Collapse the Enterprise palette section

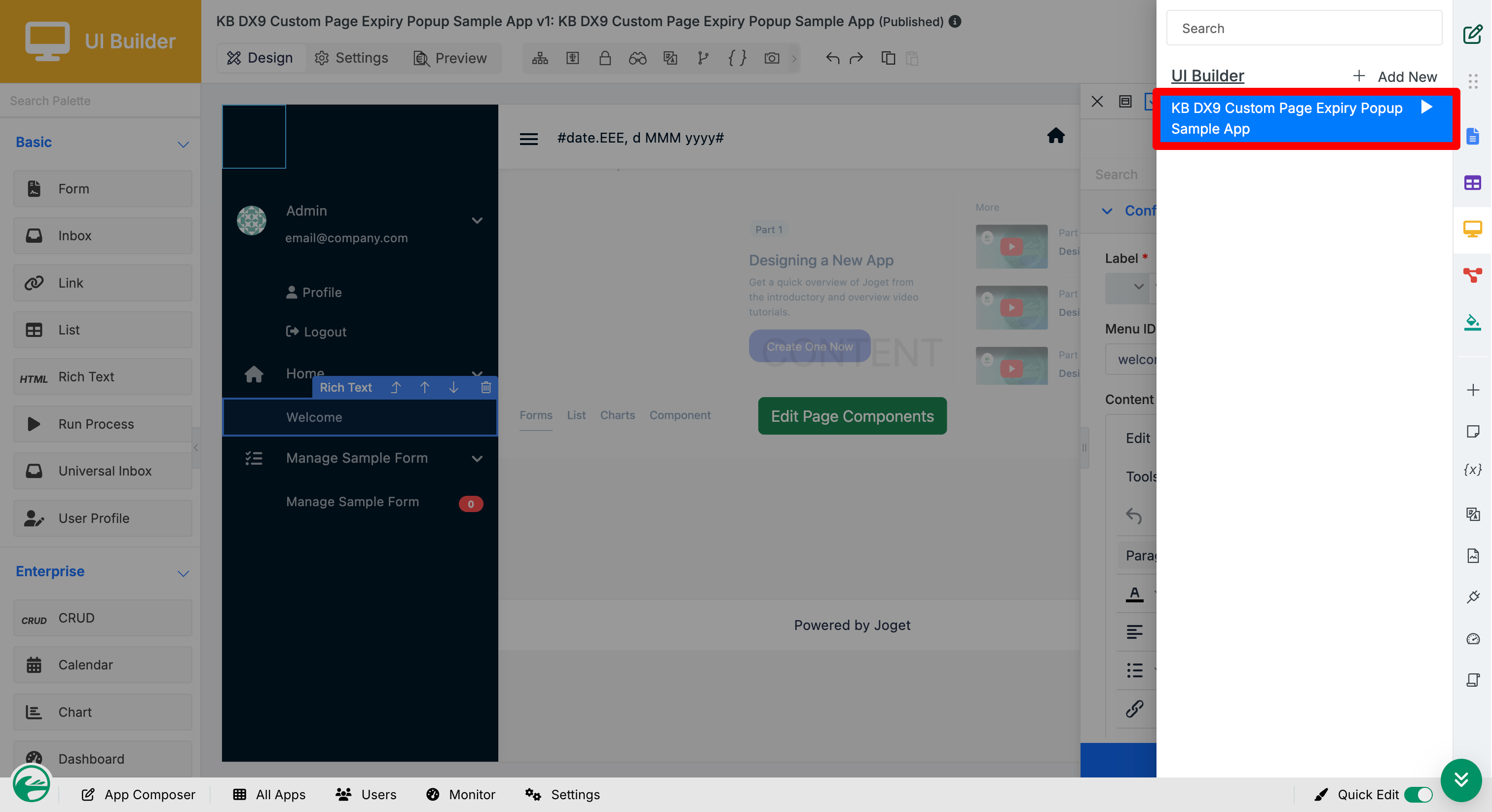(x=183, y=573)
